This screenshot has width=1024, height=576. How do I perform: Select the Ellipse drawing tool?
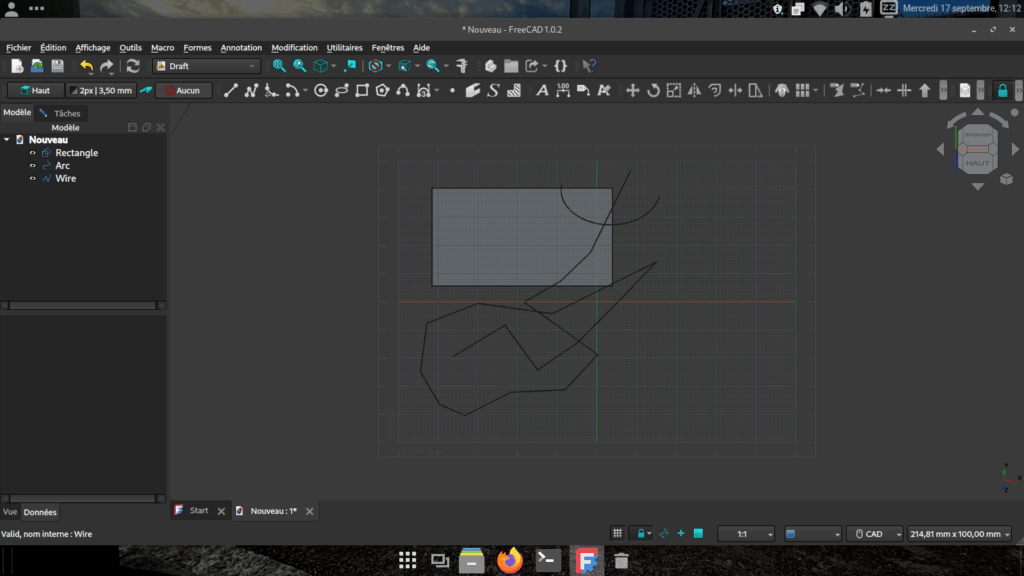342,91
